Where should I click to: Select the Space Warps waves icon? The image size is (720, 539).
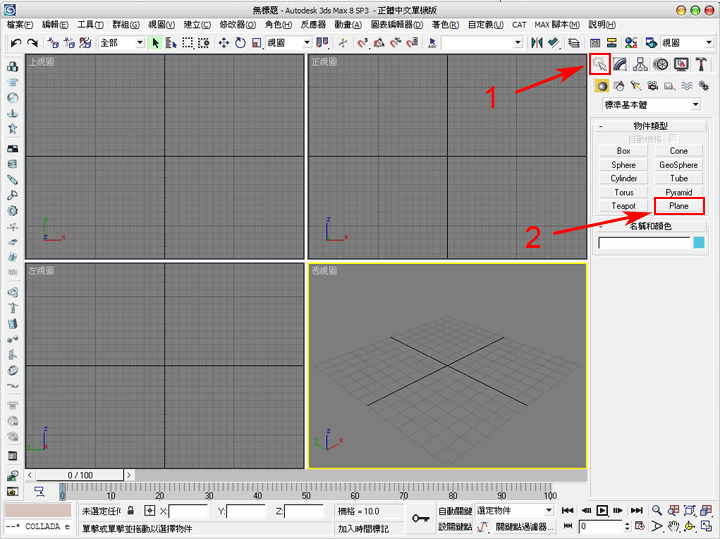coord(686,86)
